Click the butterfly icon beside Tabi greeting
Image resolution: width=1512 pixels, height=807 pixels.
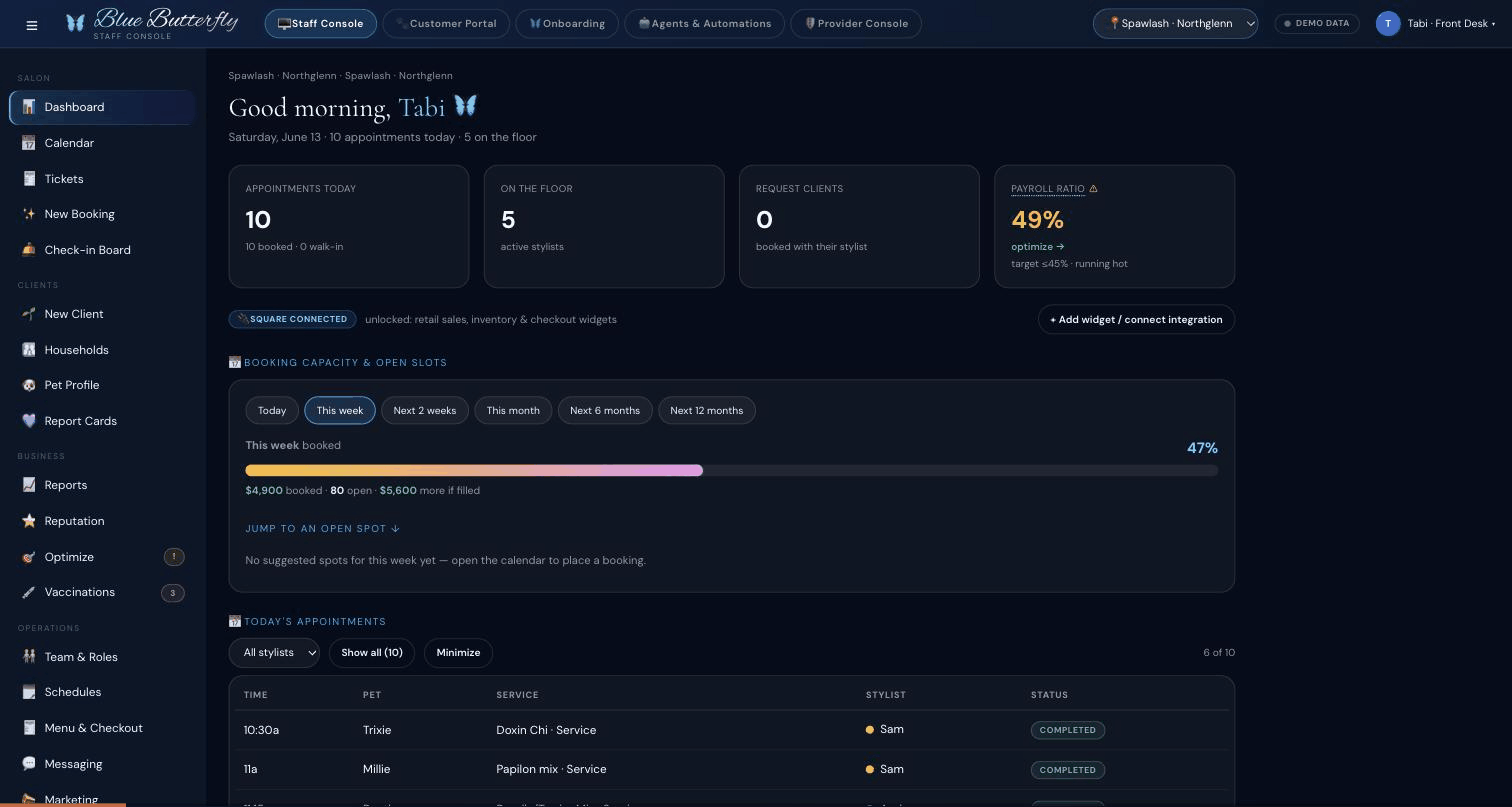click(x=465, y=105)
